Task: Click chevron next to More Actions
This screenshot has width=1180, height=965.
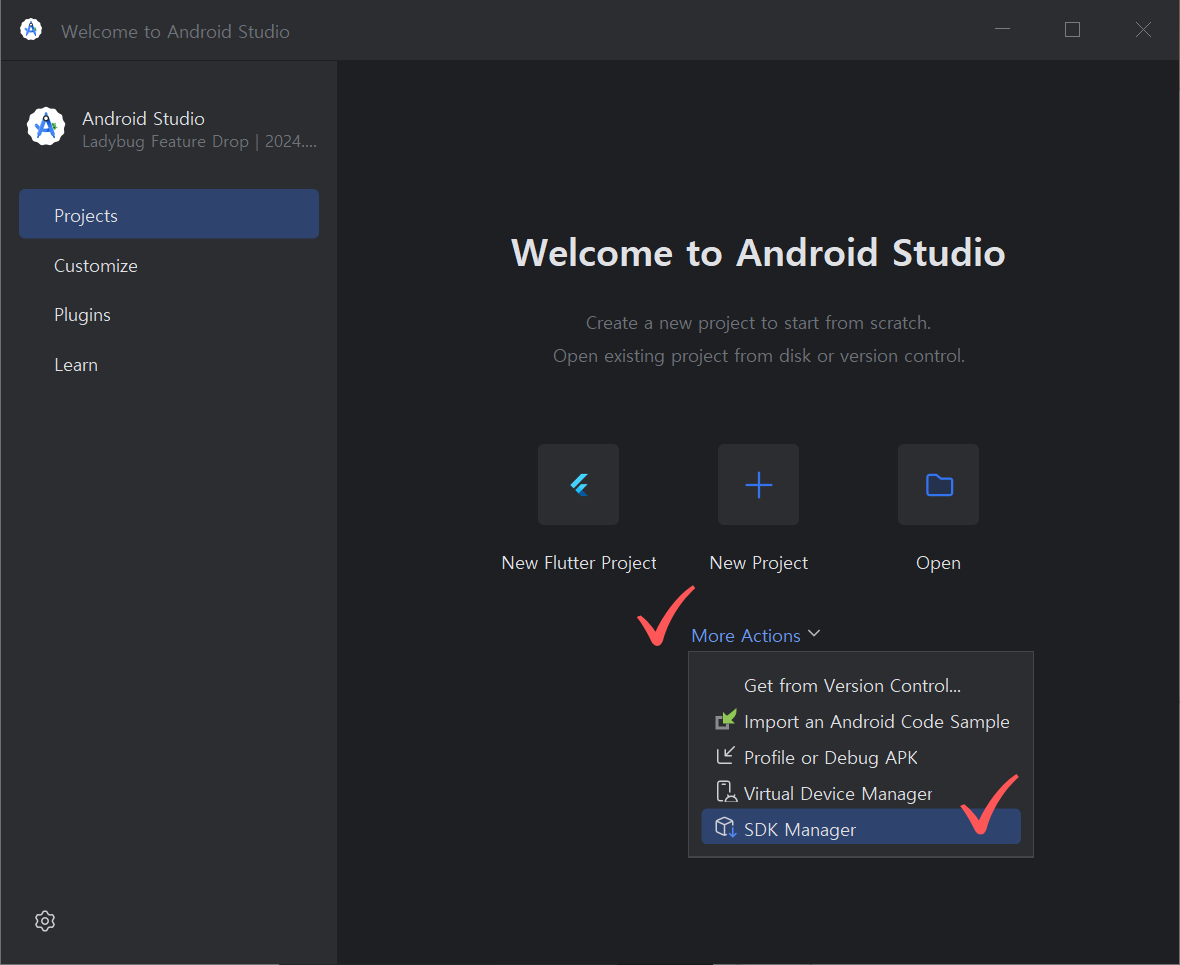Action: point(814,634)
